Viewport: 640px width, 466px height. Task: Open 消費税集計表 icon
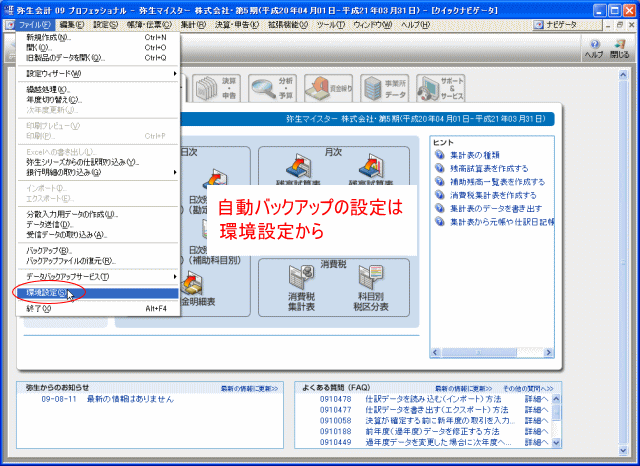[x=301, y=288]
